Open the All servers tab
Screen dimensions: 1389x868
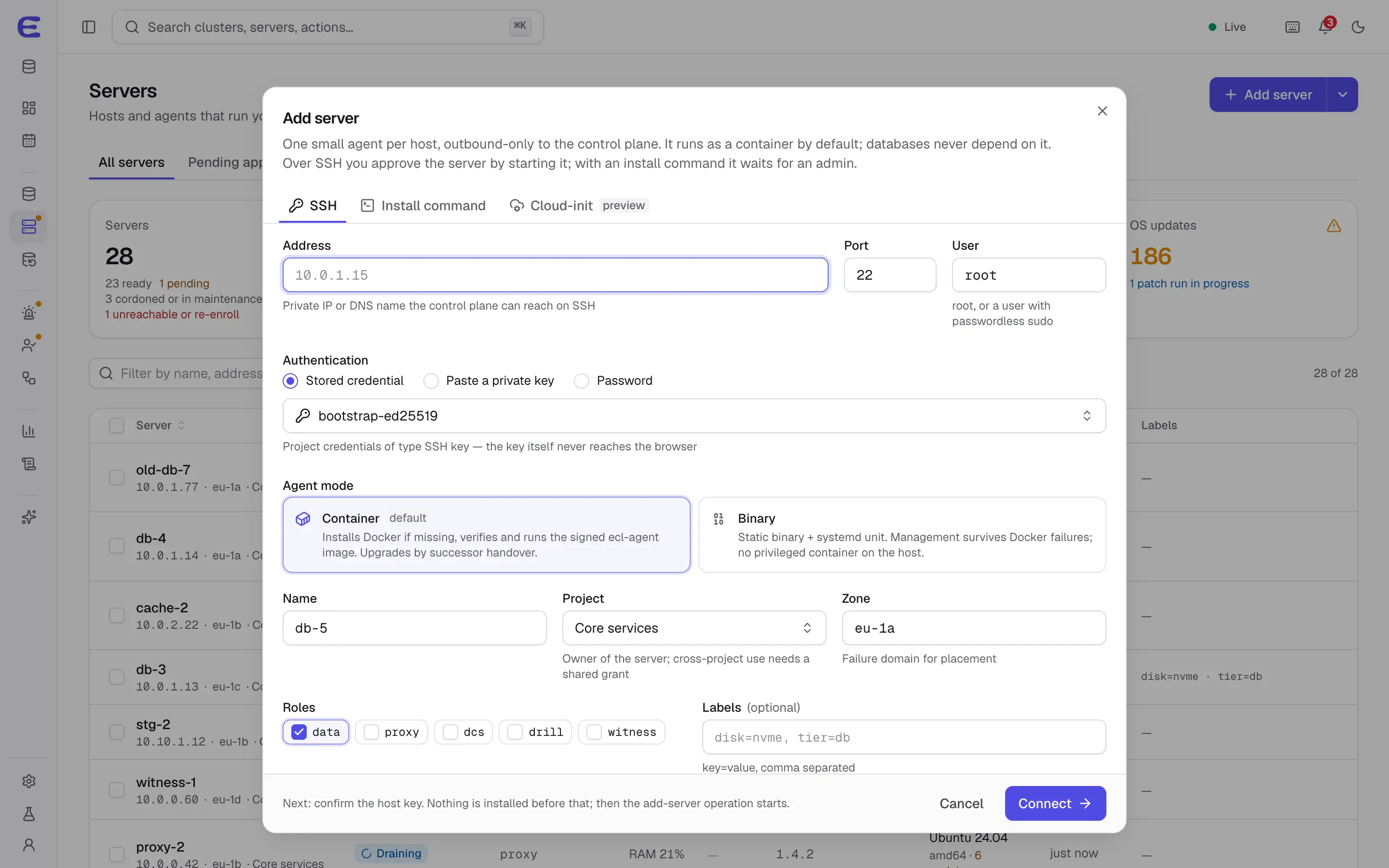132,163
